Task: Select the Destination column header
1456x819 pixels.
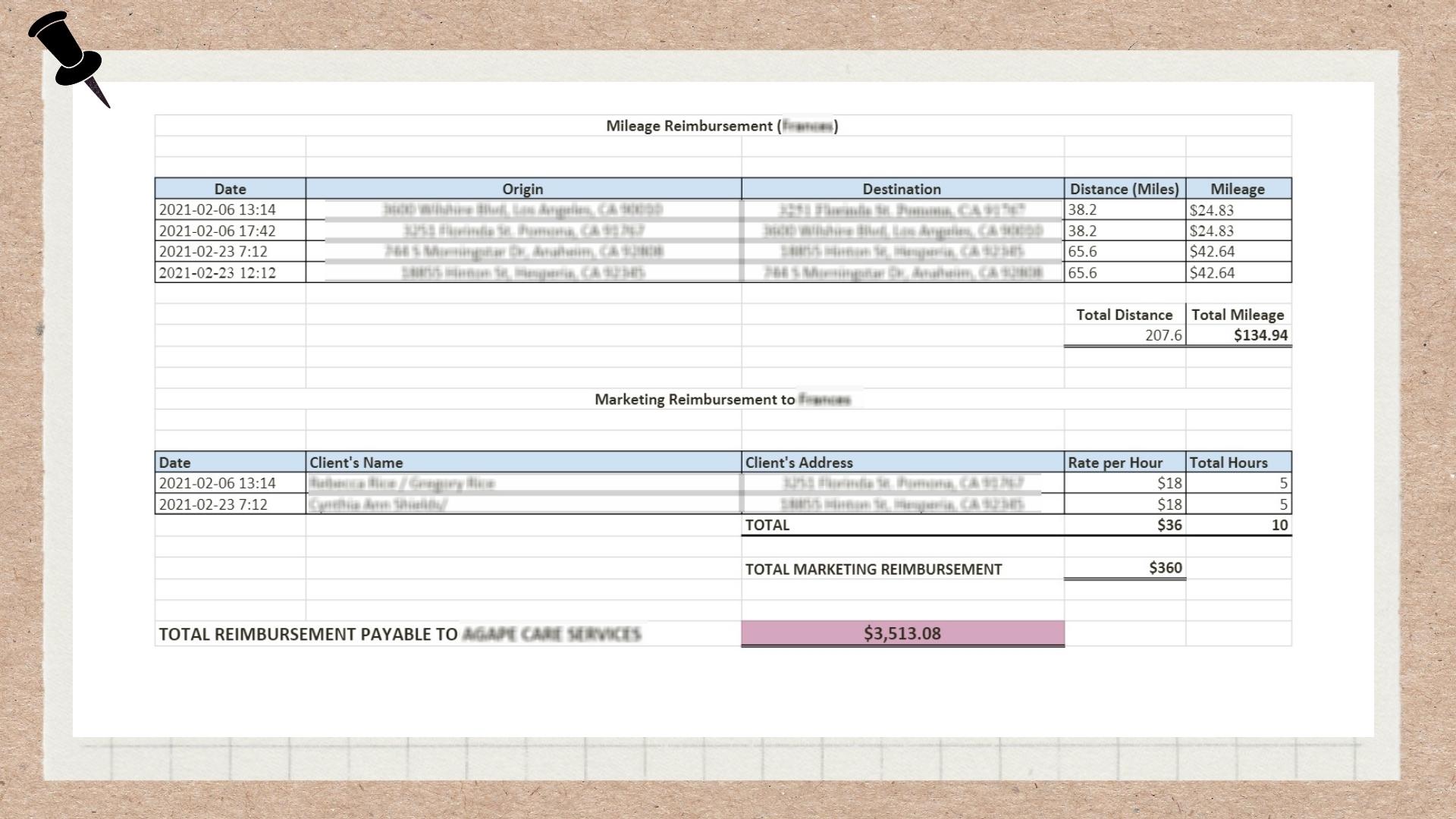Action: tap(902, 189)
